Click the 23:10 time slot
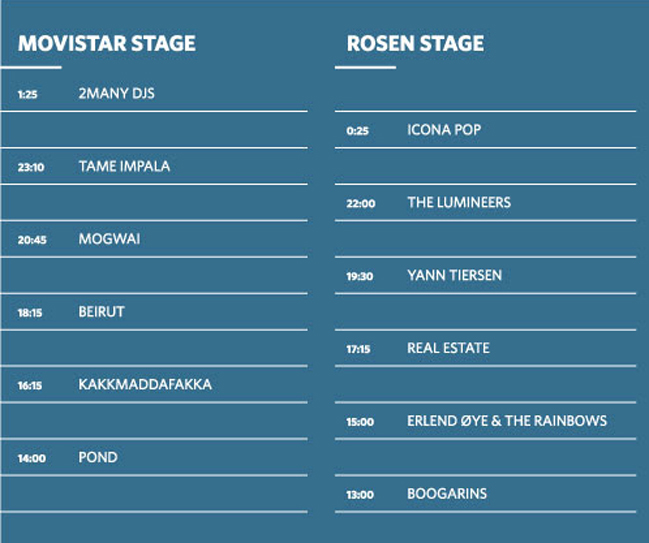 point(31,167)
